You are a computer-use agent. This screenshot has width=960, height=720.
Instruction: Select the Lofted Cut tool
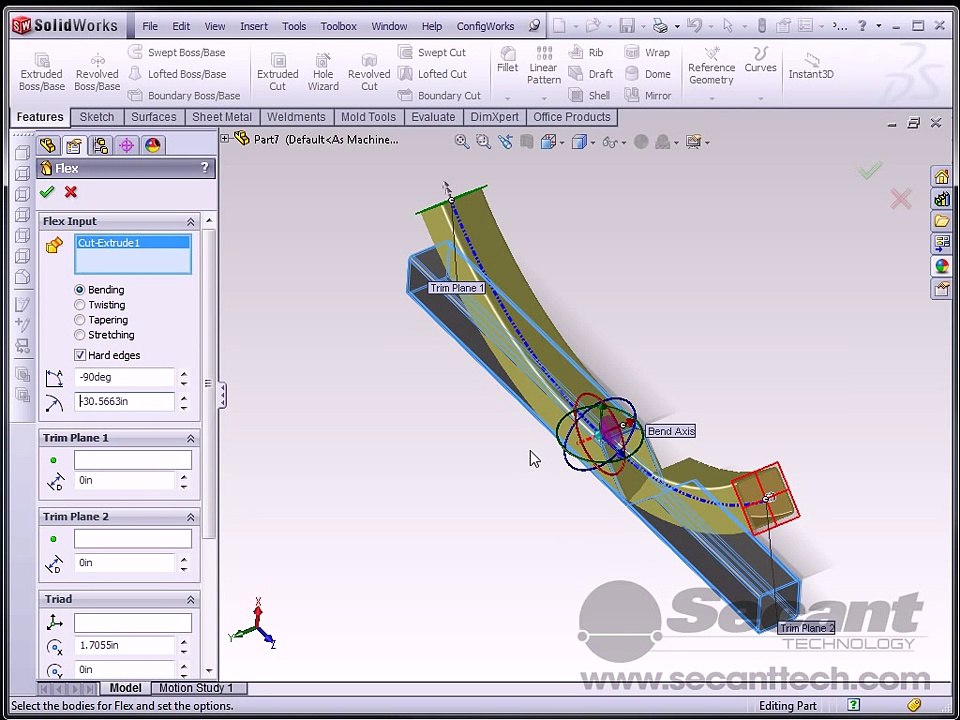pos(432,74)
